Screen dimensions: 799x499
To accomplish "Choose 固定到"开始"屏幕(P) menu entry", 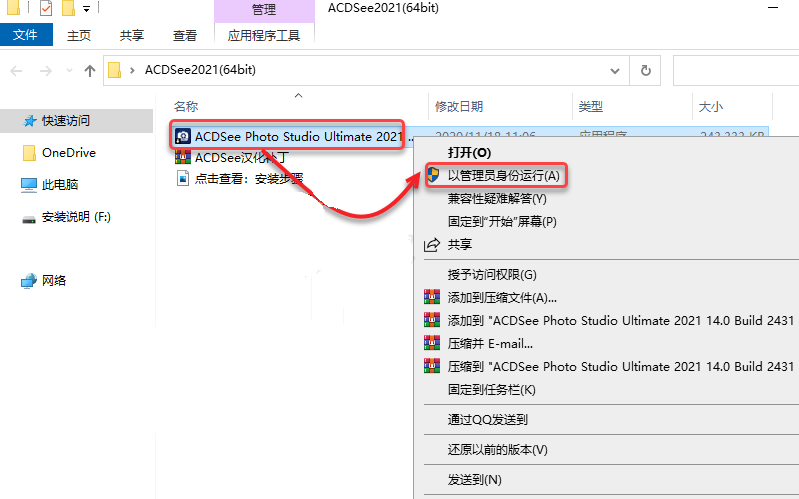I will [502, 221].
